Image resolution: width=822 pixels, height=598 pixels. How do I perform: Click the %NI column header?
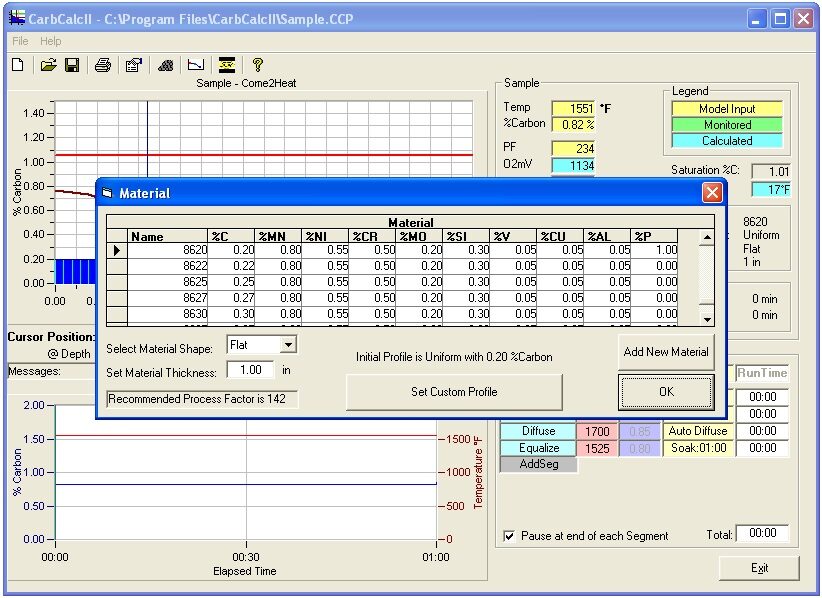click(x=325, y=236)
